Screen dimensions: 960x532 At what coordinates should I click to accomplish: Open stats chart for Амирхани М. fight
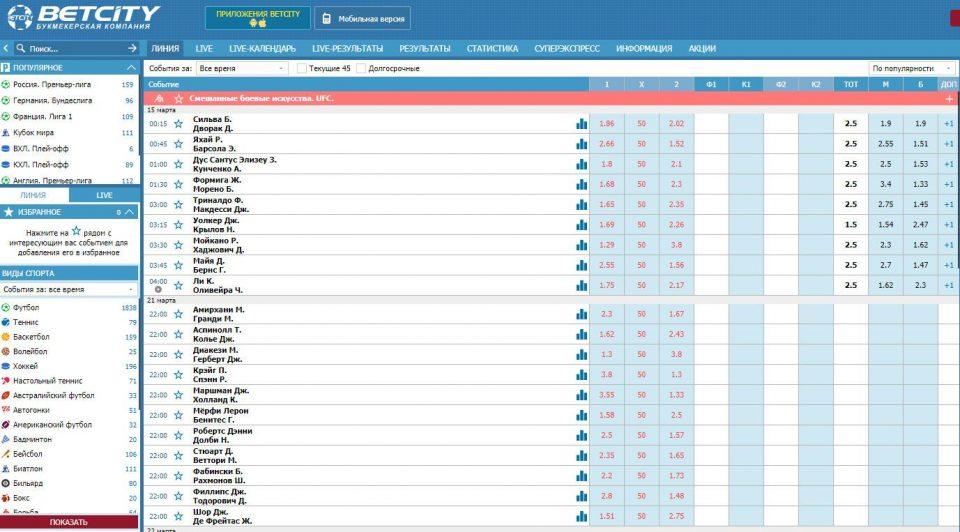coord(581,314)
